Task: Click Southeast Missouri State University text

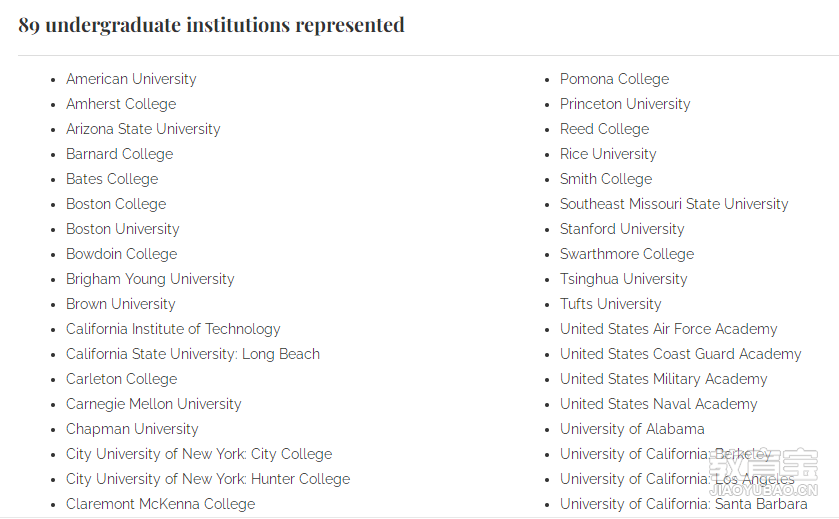Action: 674,204
